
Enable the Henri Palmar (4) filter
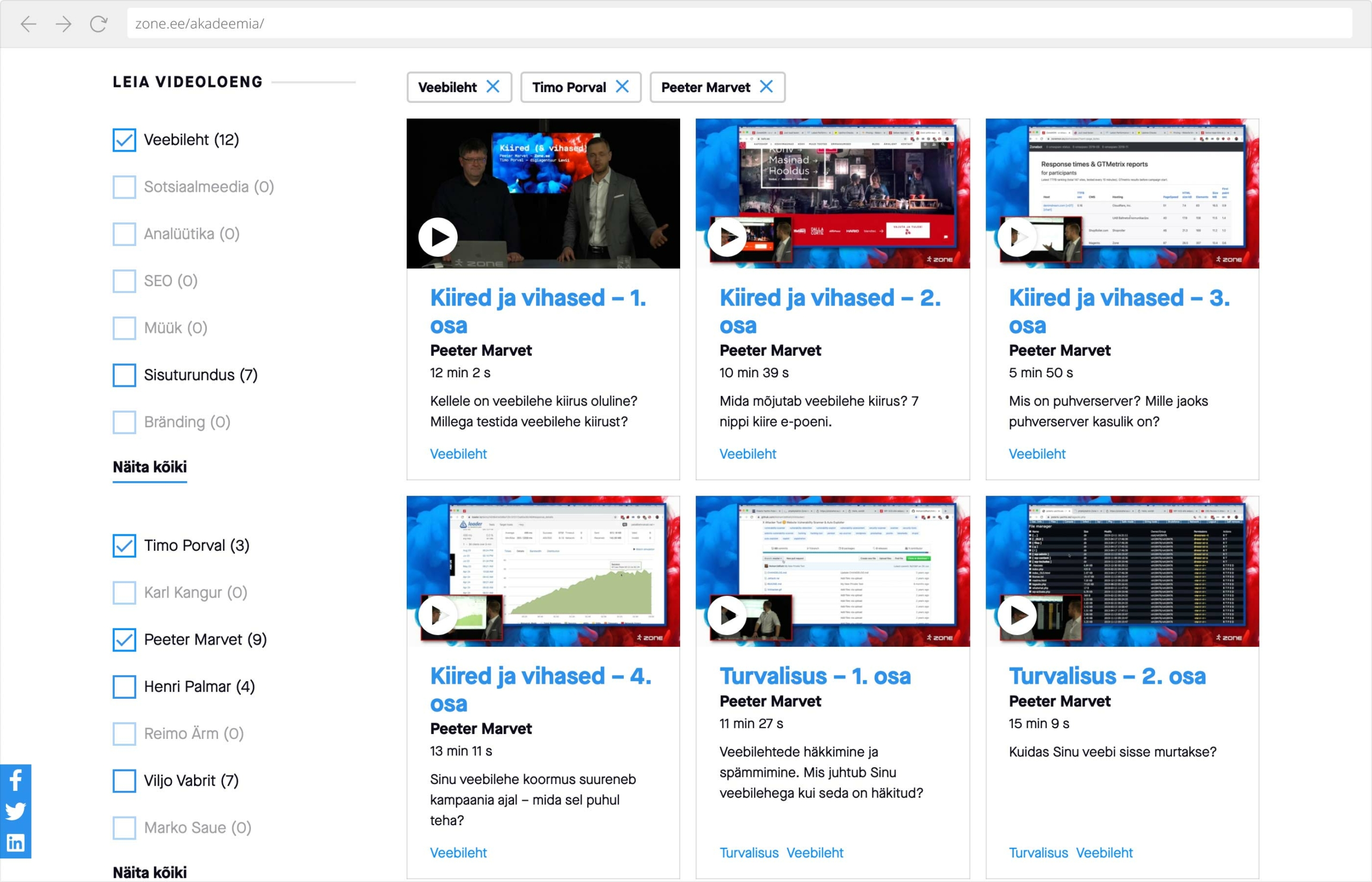(x=124, y=687)
